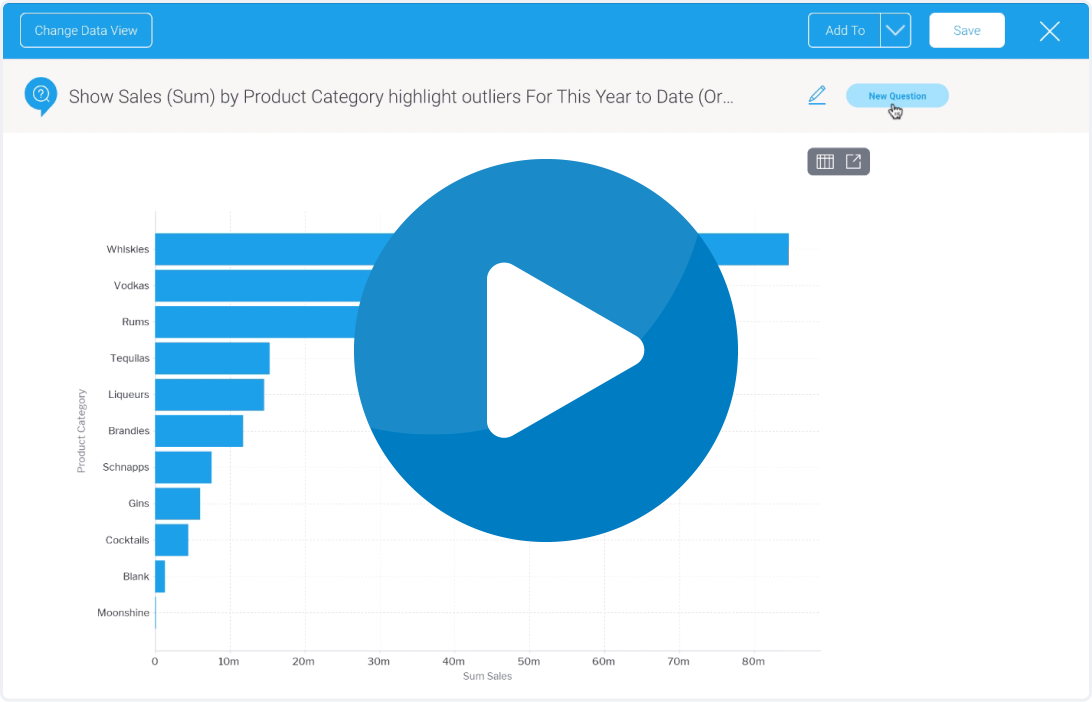Click the Rums category label
1092x702 pixels.
[x=135, y=322]
